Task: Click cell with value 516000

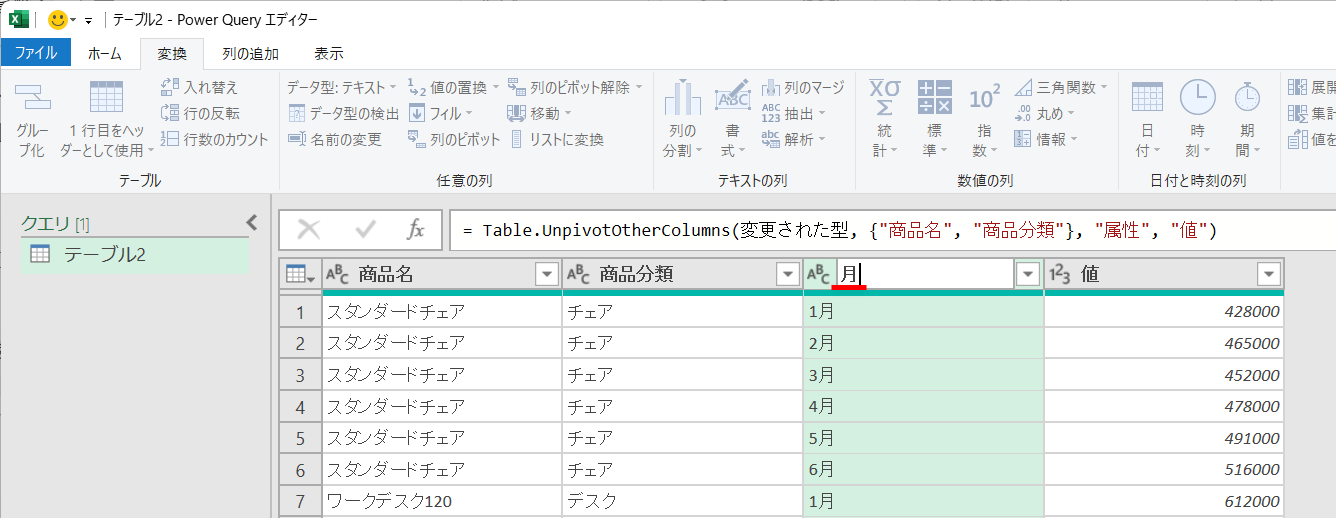Action: pyautogui.click(x=1164, y=470)
